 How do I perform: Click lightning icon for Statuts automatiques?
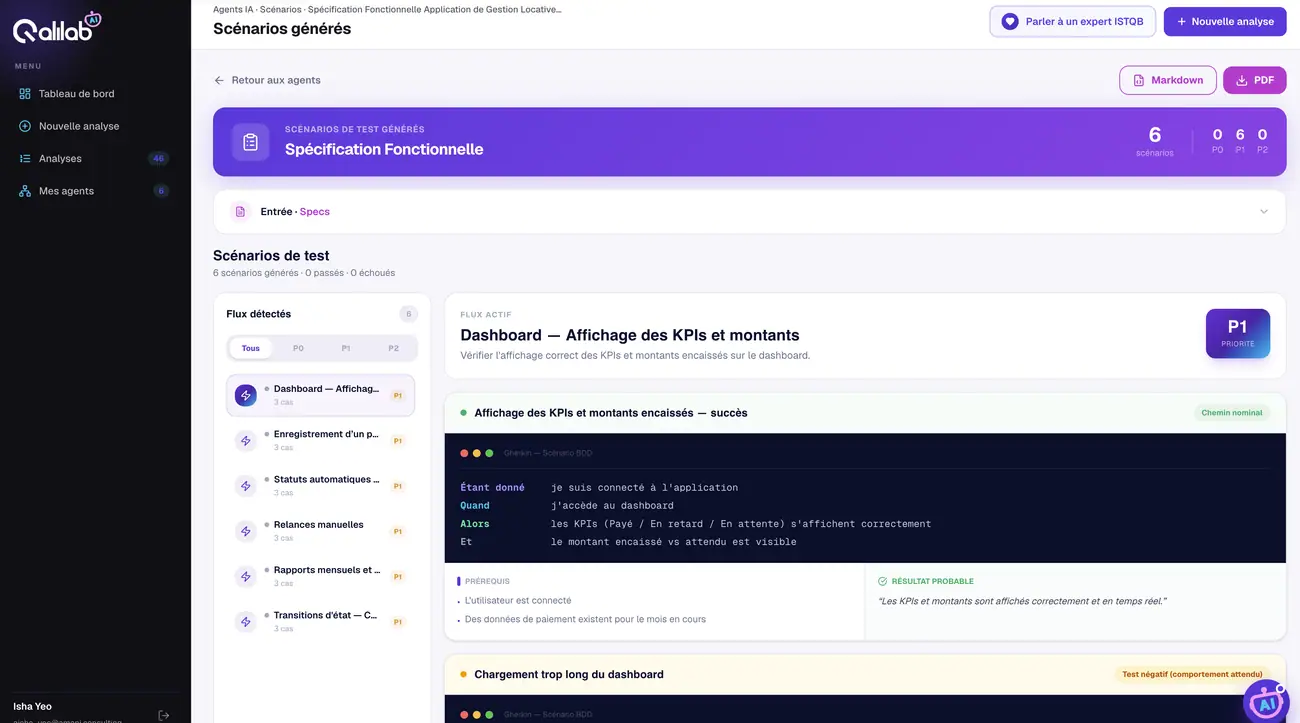[246, 486]
